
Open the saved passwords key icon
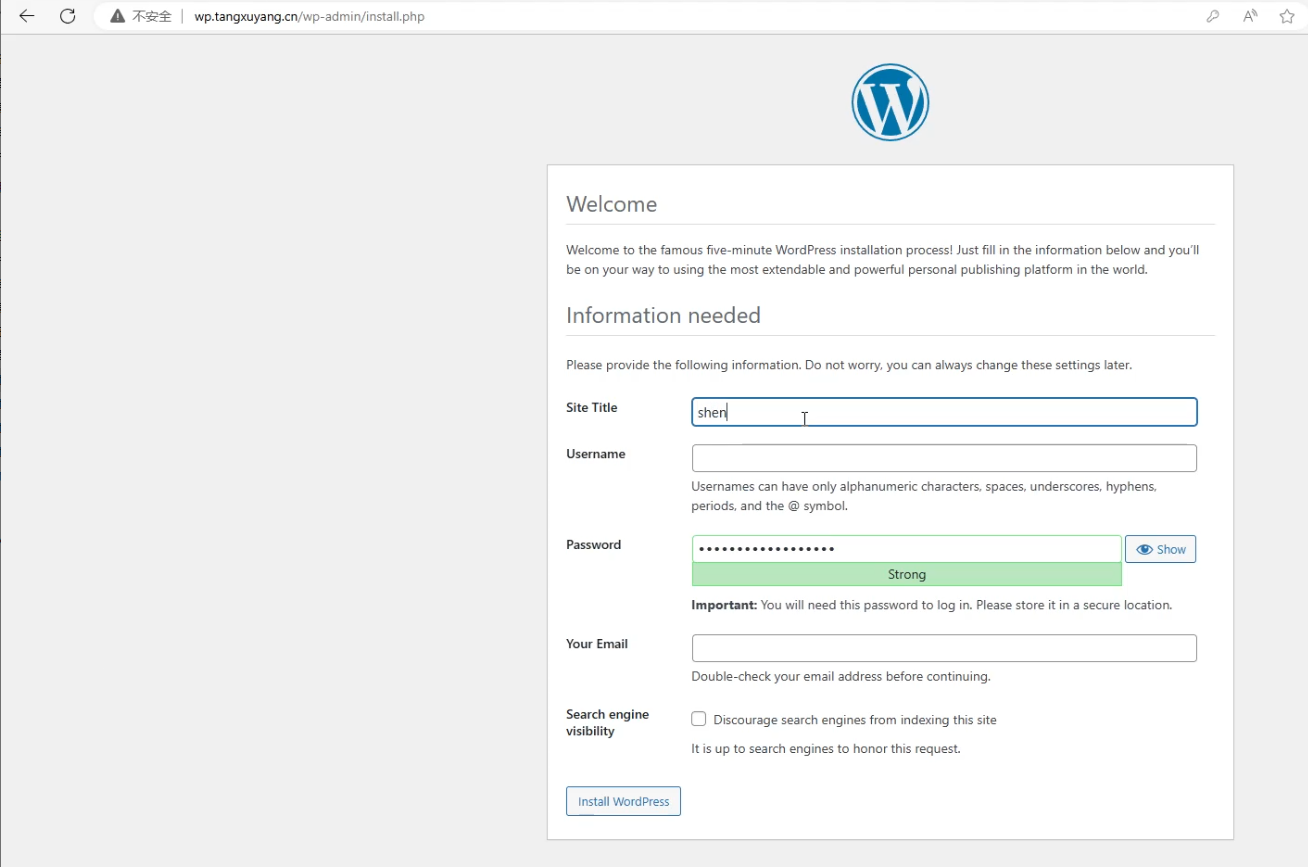click(x=1213, y=16)
